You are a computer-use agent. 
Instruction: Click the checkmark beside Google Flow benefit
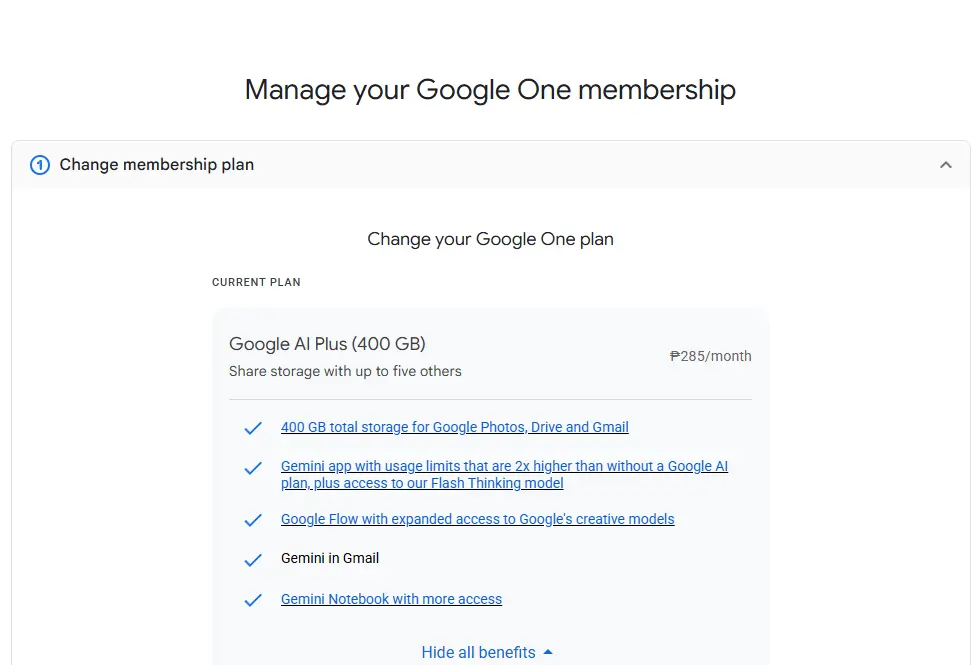click(253, 520)
